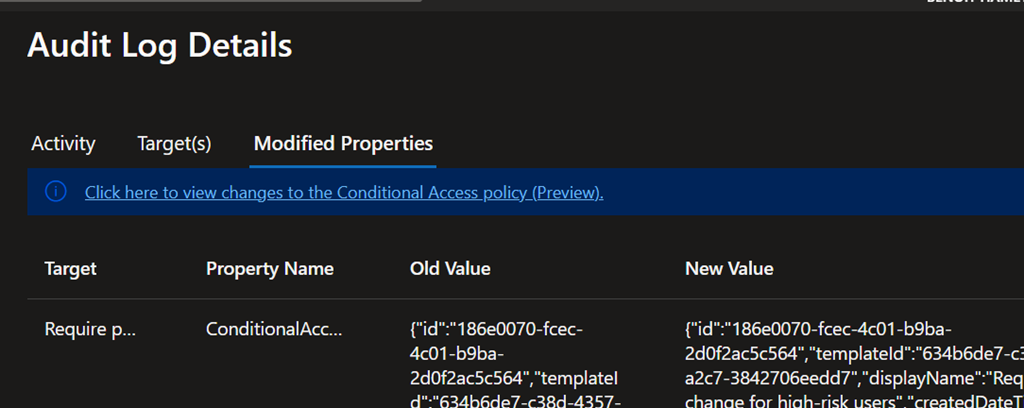Screen dimensions: 1024x408
Task: Select the Modified Properties tab
Action: pyautogui.click(x=343, y=144)
